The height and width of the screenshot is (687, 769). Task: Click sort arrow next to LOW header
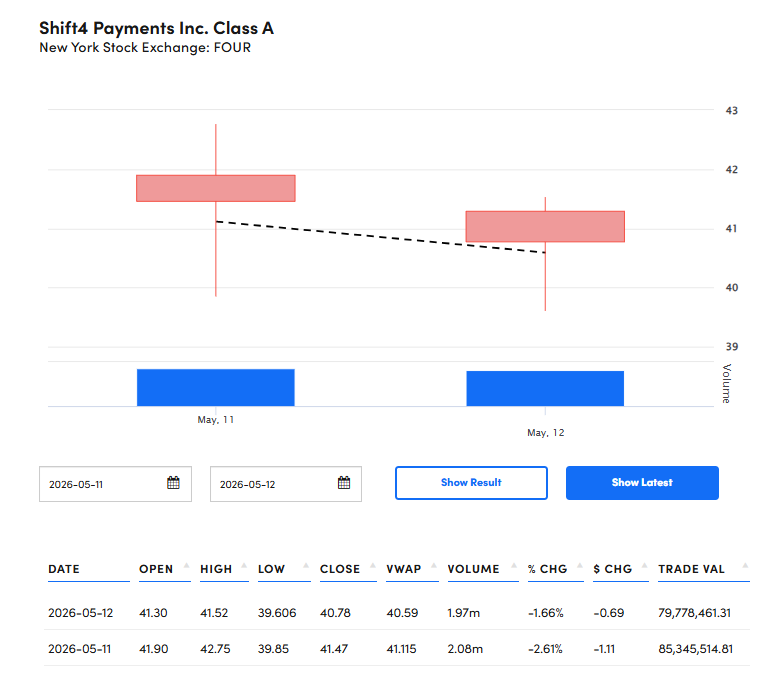(x=306, y=565)
